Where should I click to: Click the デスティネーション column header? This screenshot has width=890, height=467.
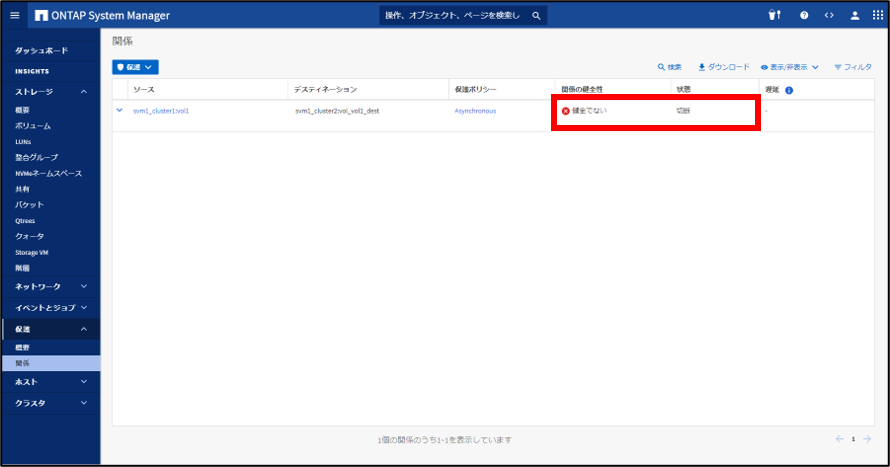[325, 90]
